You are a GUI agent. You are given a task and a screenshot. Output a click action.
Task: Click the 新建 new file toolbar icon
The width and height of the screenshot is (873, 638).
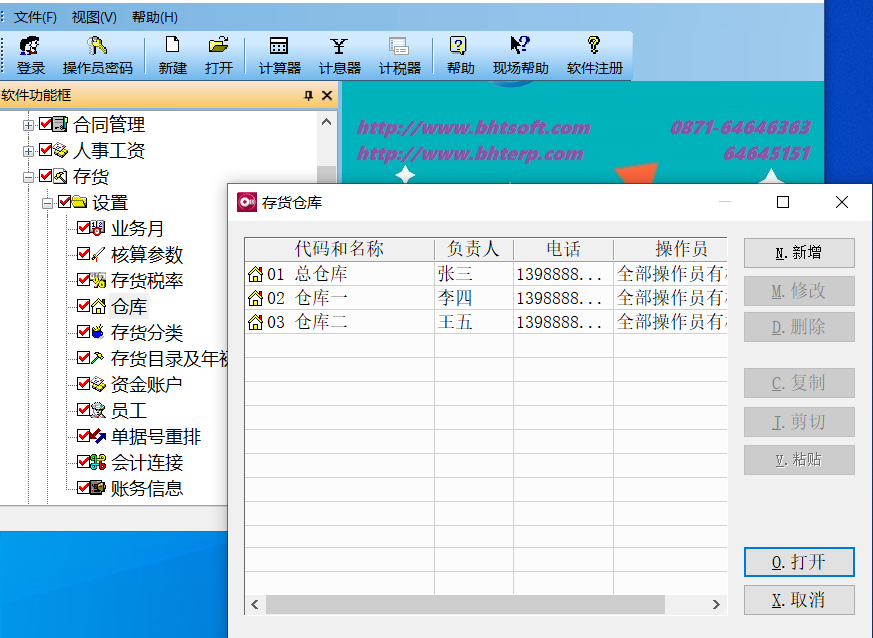click(x=171, y=54)
